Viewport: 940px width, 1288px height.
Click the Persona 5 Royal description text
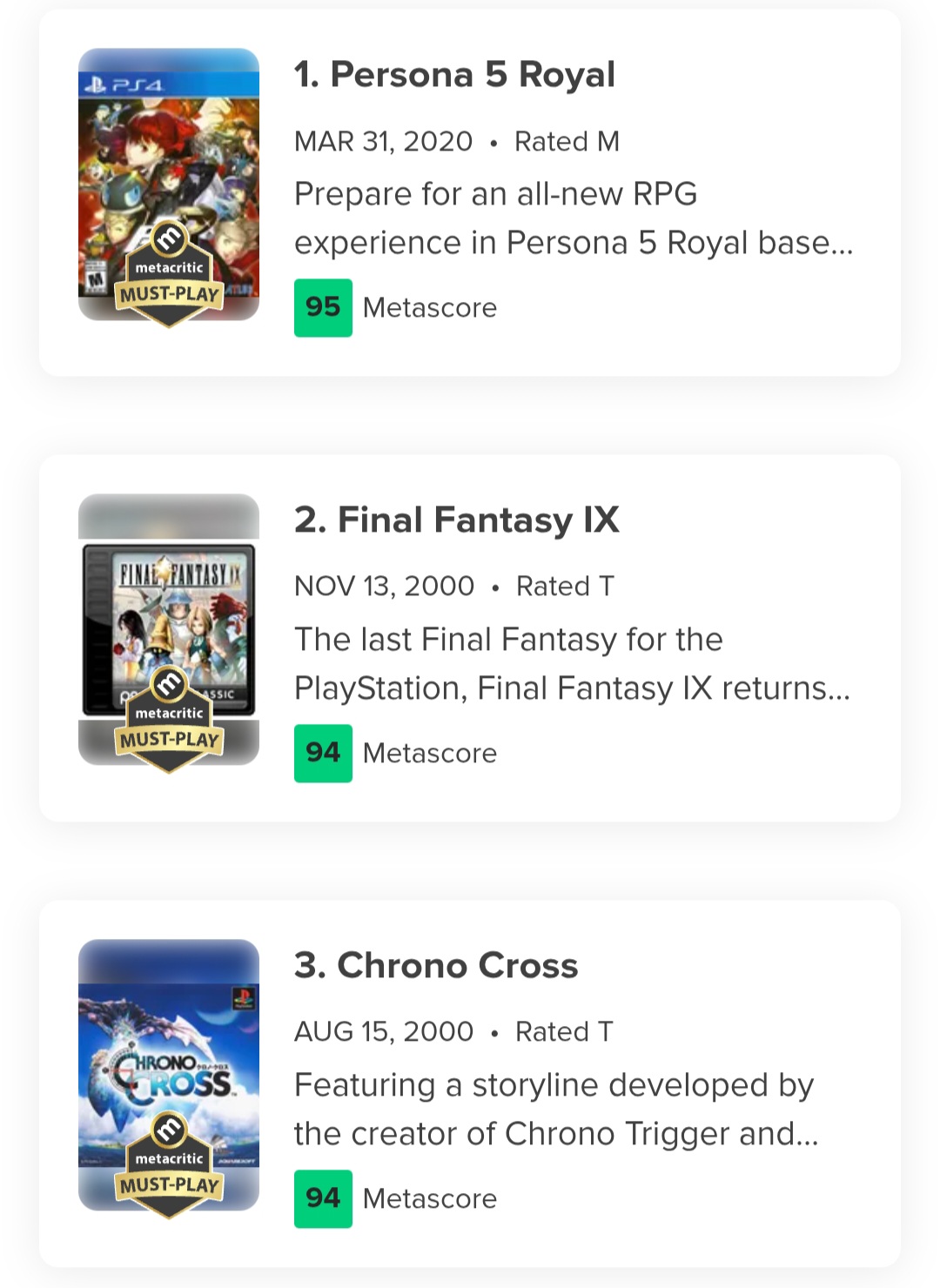(573, 218)
